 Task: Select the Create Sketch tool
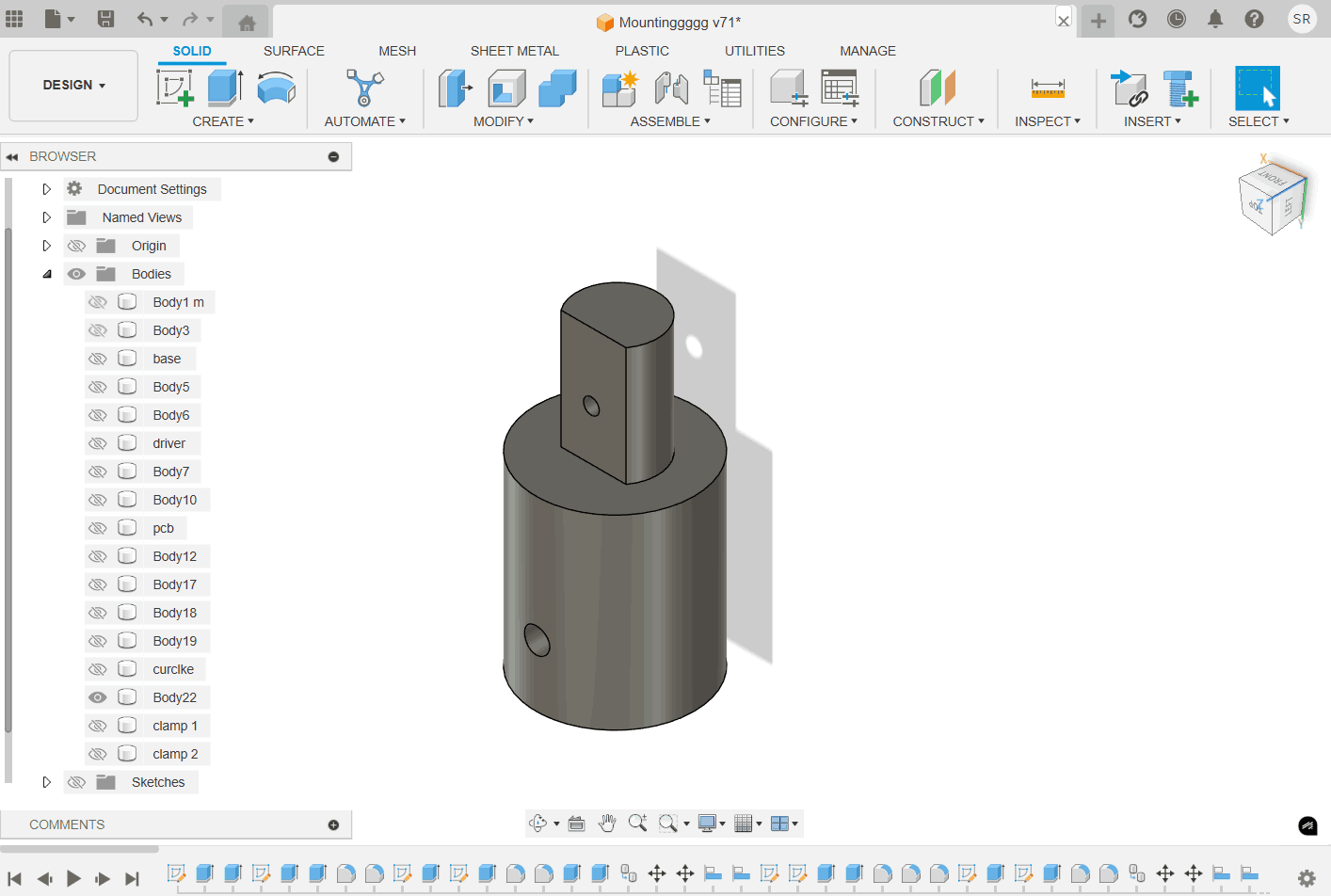pos(175,88)
